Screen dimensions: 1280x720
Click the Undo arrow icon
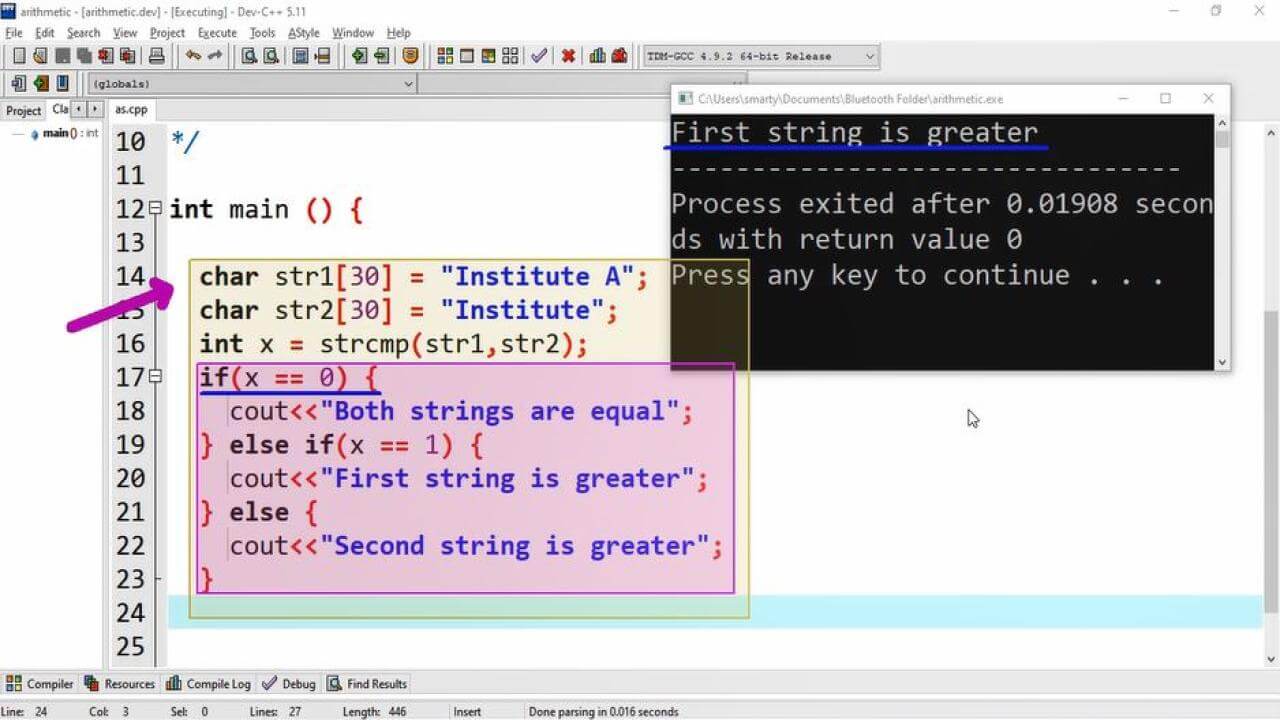point(193,56)
